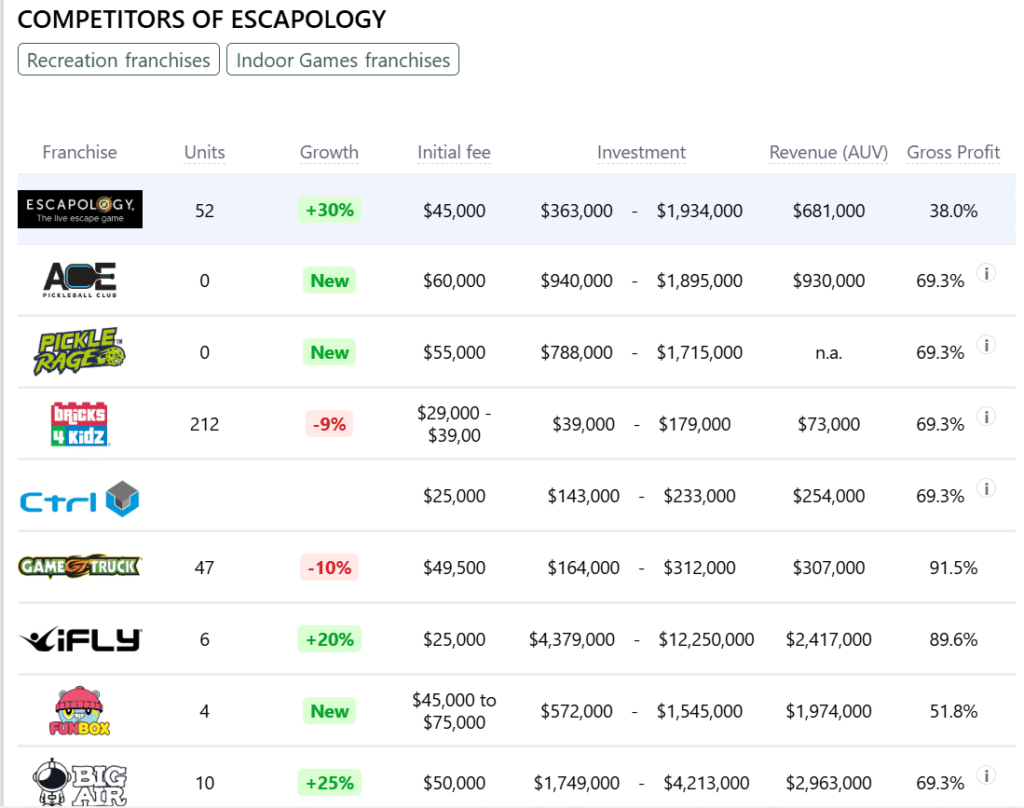The width and height of the screenshot is (1024, 808).
Task: Click info icon in Ctrl V row
Action: pos(986,488)
